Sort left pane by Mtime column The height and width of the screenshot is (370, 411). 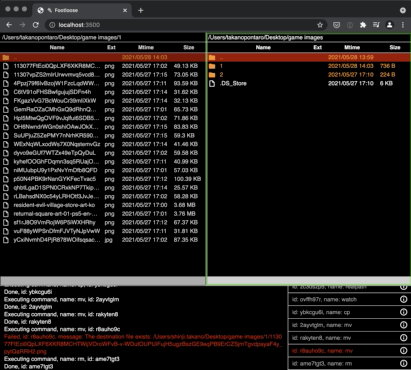146,47
